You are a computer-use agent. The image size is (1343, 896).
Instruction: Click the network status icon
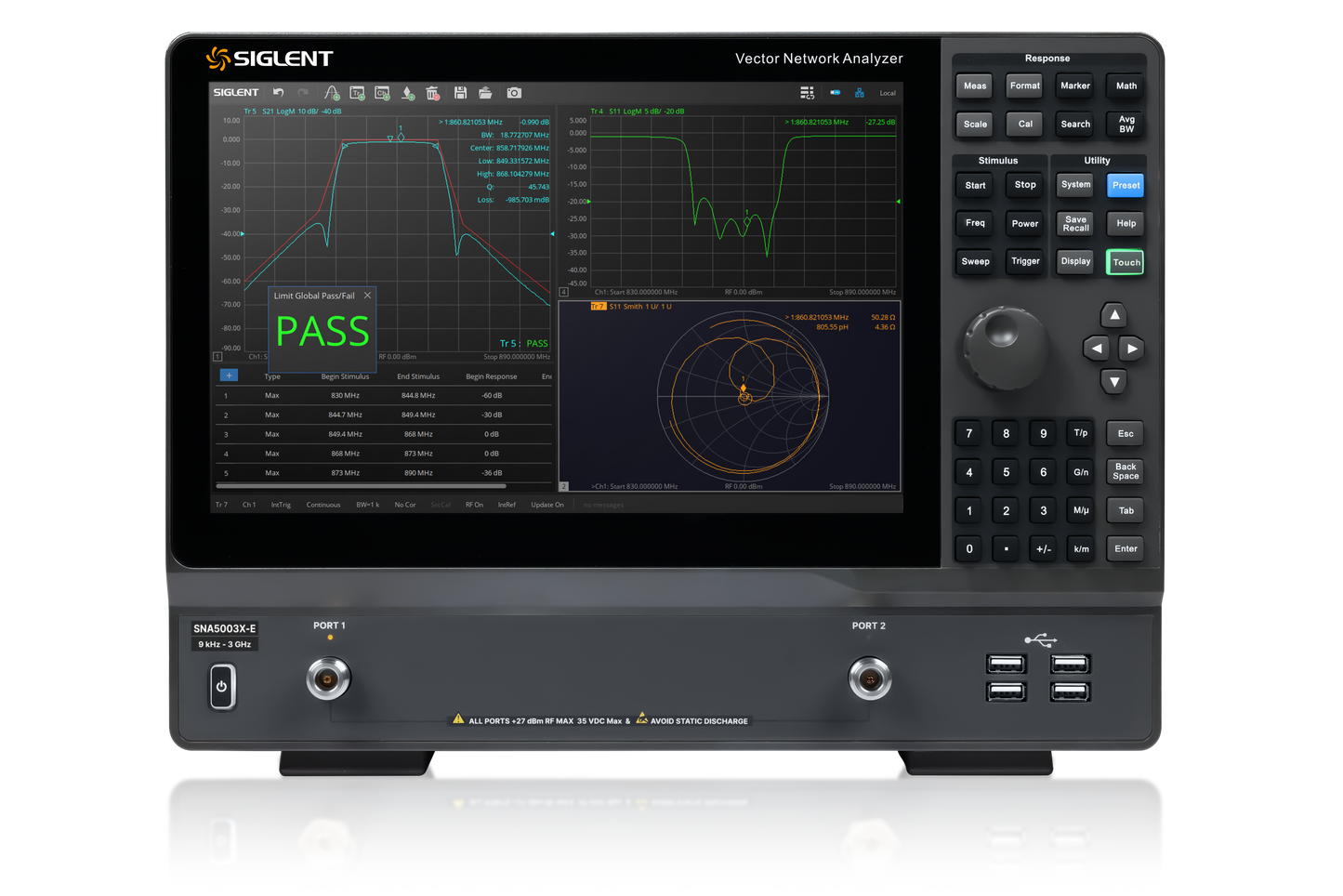pyautogui.click(x=860, y=93)
